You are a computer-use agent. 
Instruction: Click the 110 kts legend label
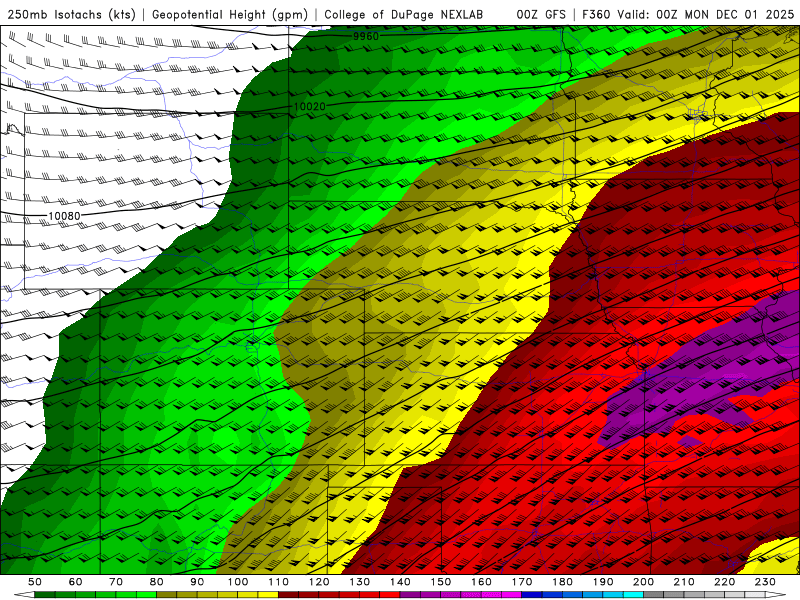[x=278, y=582]
